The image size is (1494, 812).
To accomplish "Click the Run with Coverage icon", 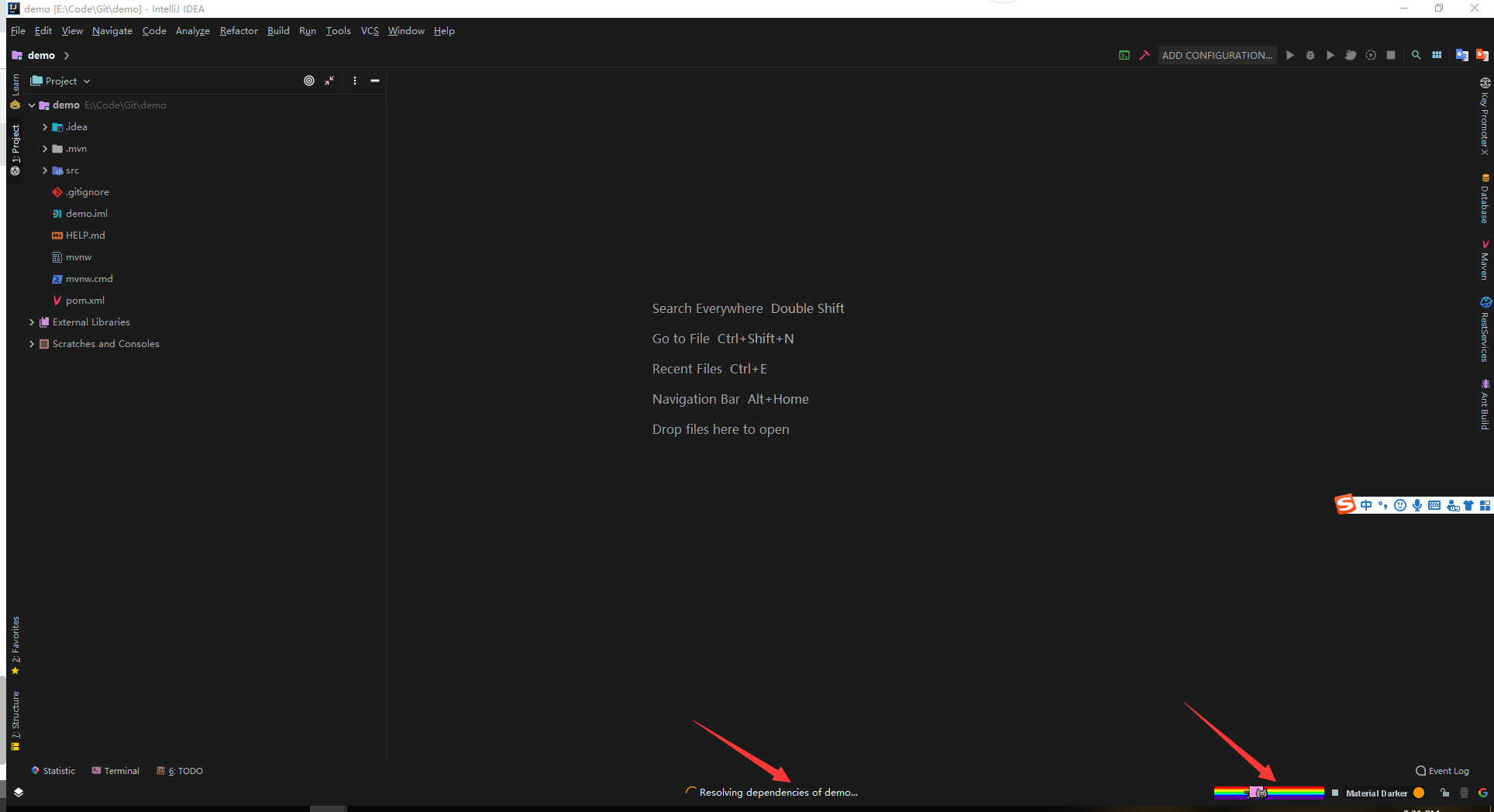I will point(1330,55).
